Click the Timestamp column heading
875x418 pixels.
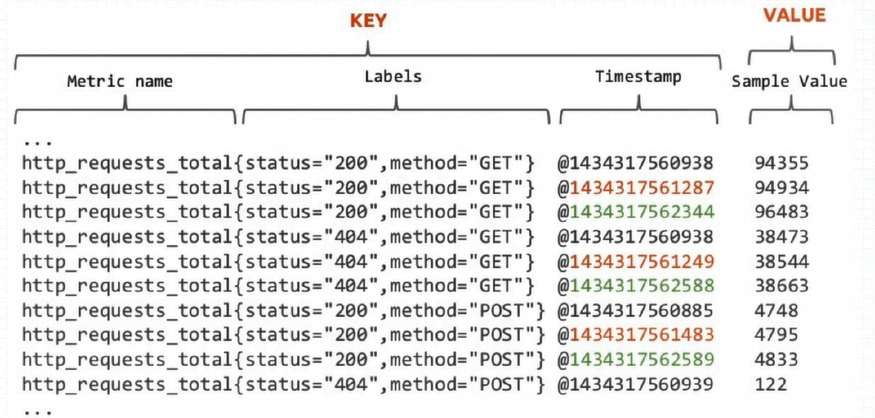(638, 76)
